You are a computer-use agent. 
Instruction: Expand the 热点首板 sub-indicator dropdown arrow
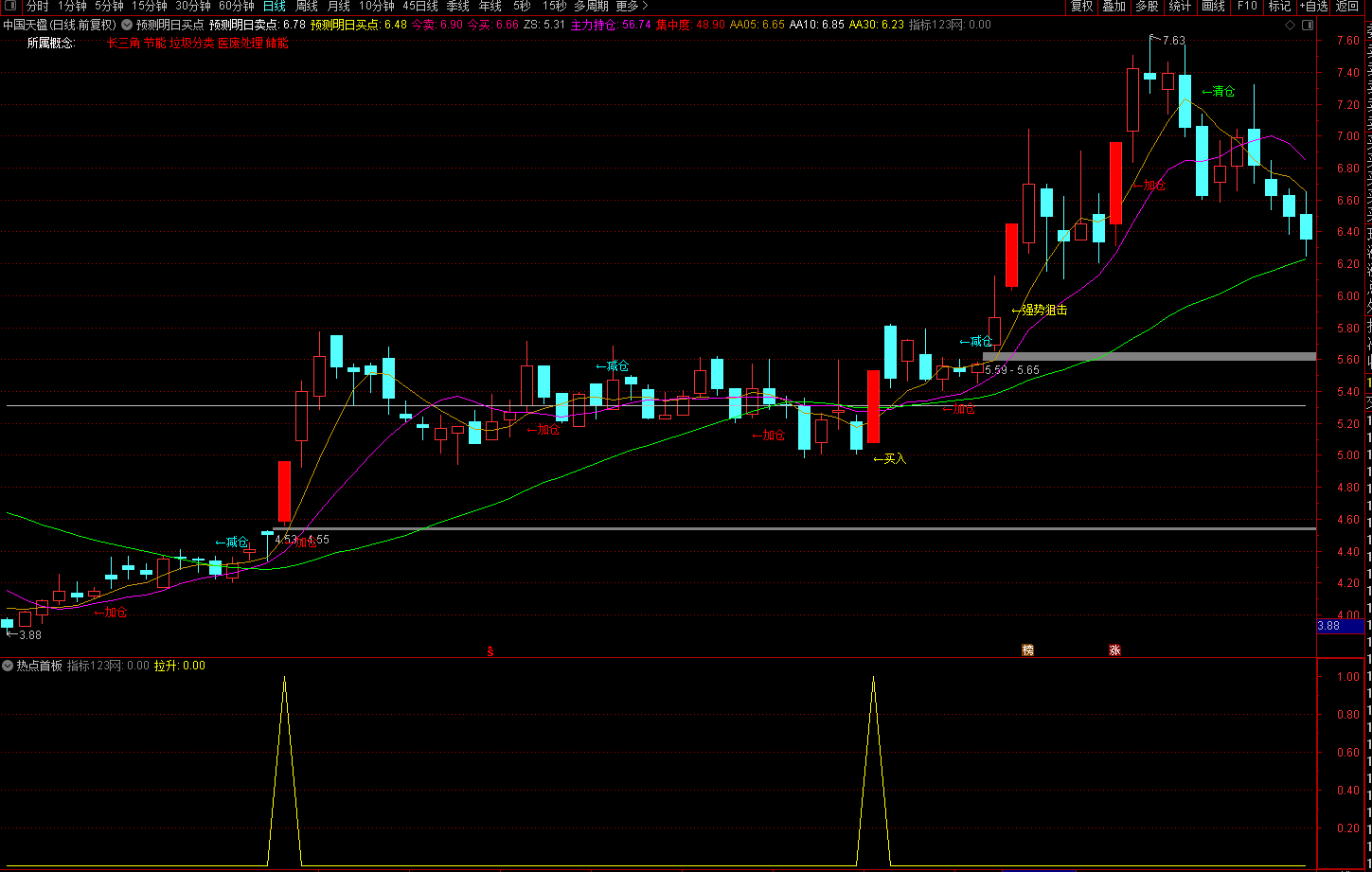(x=8, y=666)
